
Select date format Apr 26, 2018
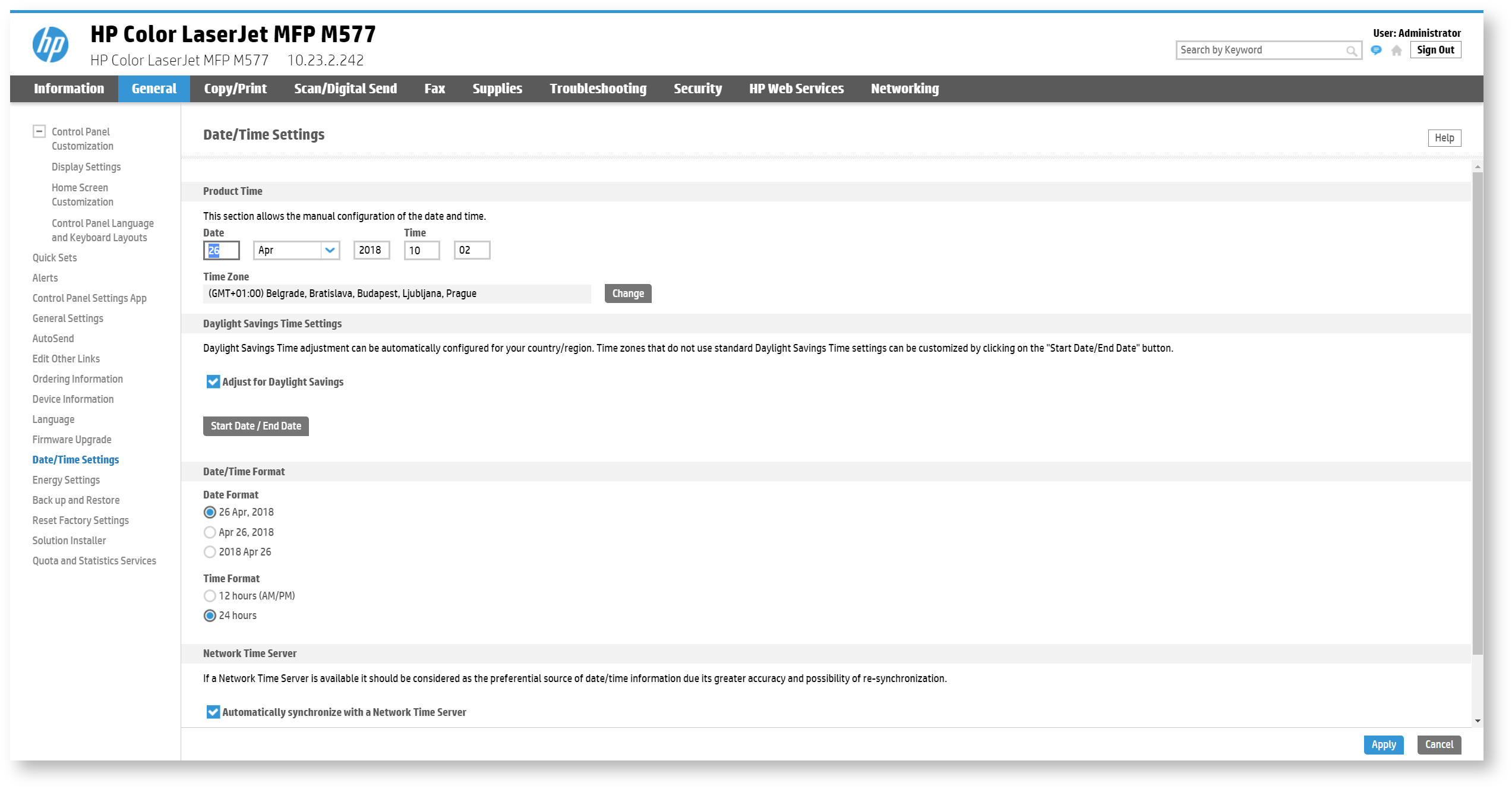210,532
